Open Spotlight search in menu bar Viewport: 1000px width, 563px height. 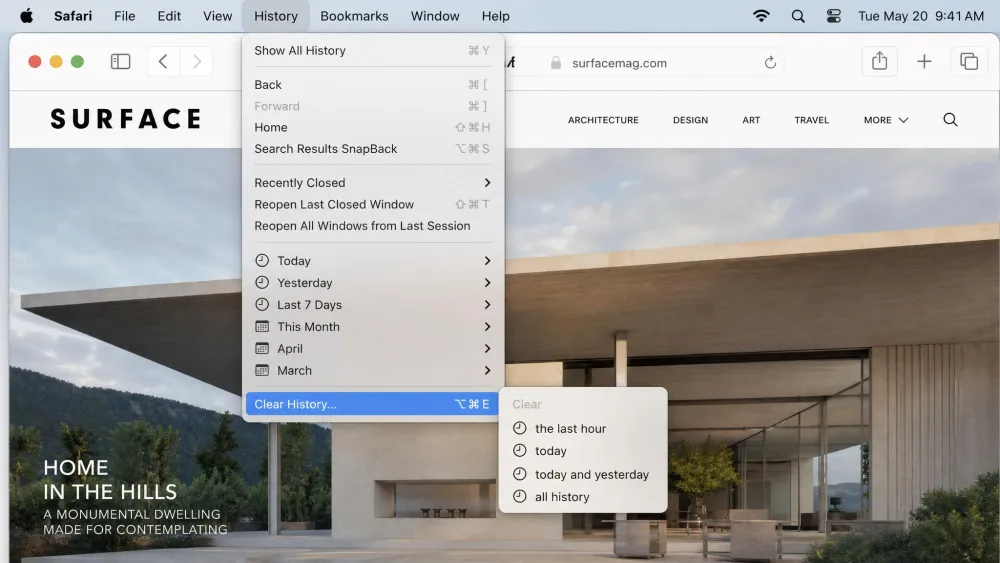(x=798, y=16)
